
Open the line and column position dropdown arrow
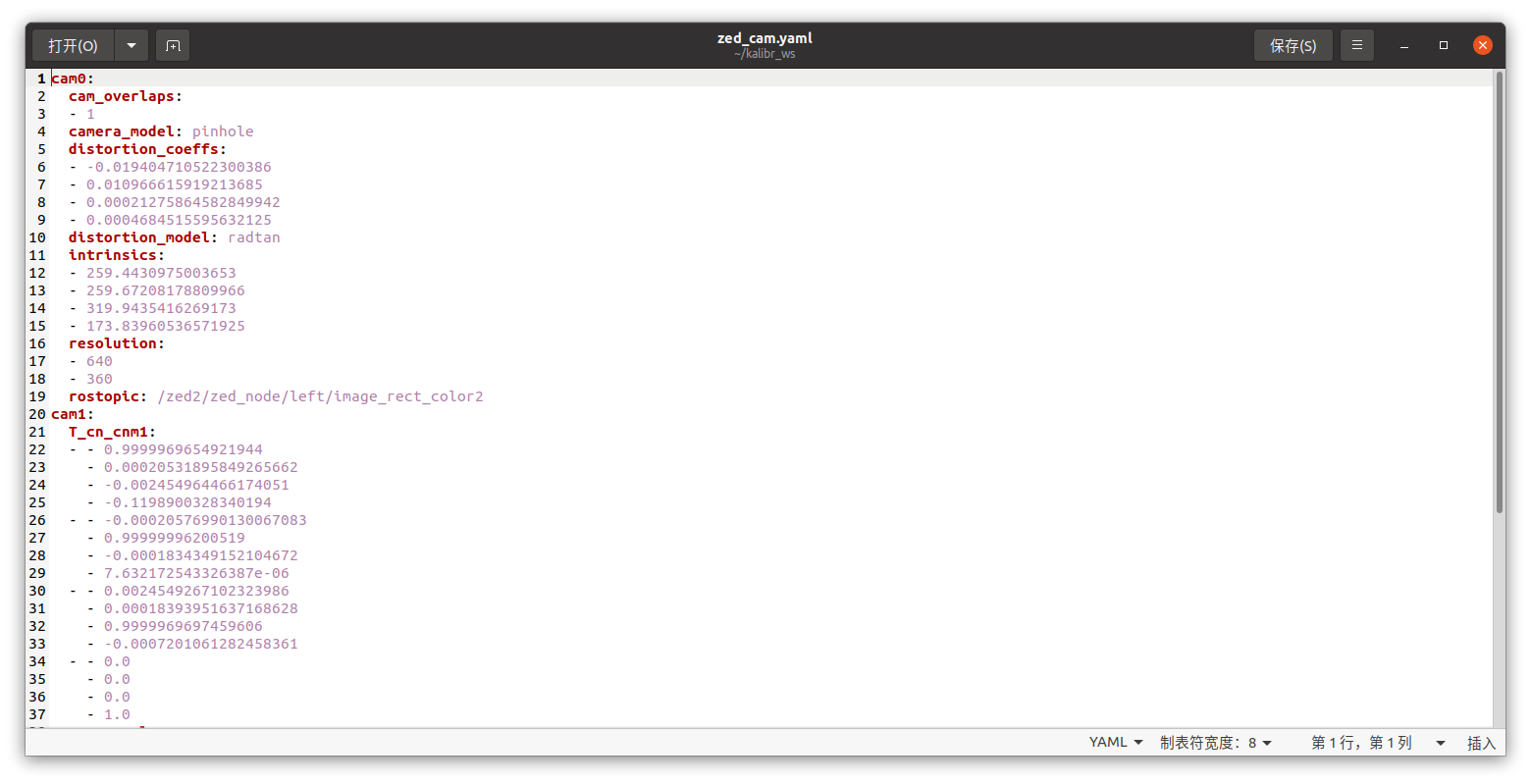pos(1441,743)
